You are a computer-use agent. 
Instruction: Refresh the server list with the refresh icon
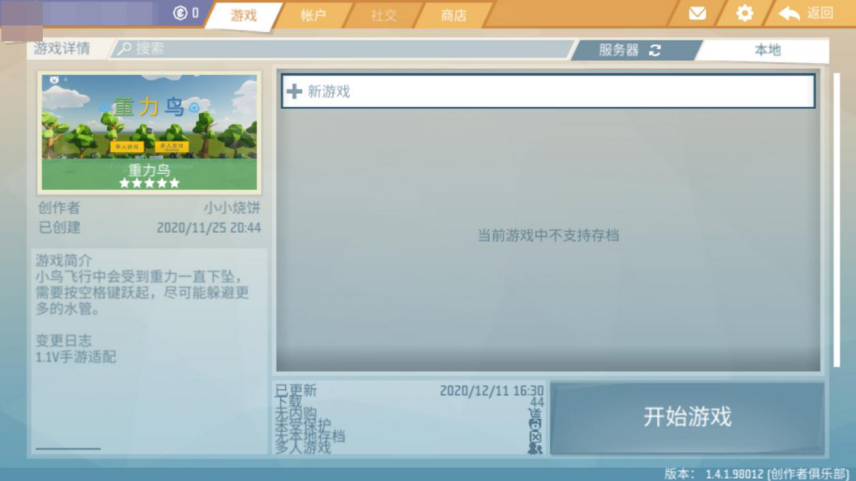[x=655, y=50]
